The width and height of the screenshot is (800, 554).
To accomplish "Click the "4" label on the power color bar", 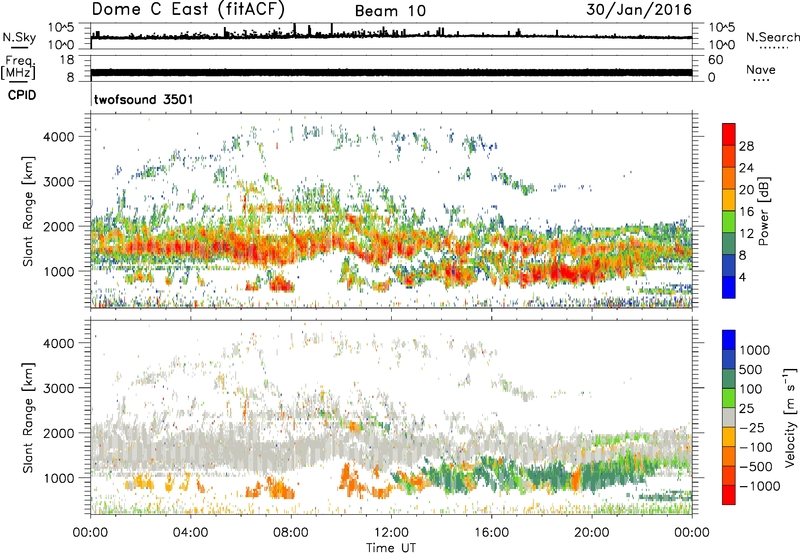I will (742, 277).
